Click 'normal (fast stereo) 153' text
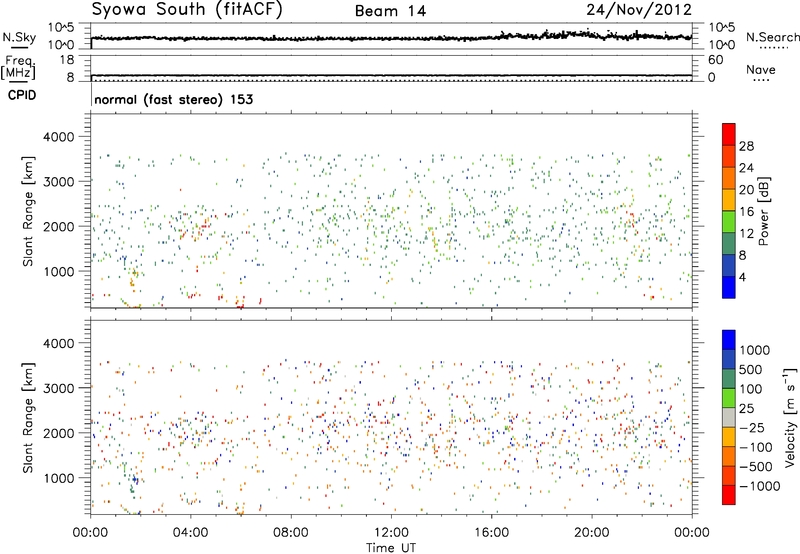The height and width of the screenshot is (554, 800). 174,99
